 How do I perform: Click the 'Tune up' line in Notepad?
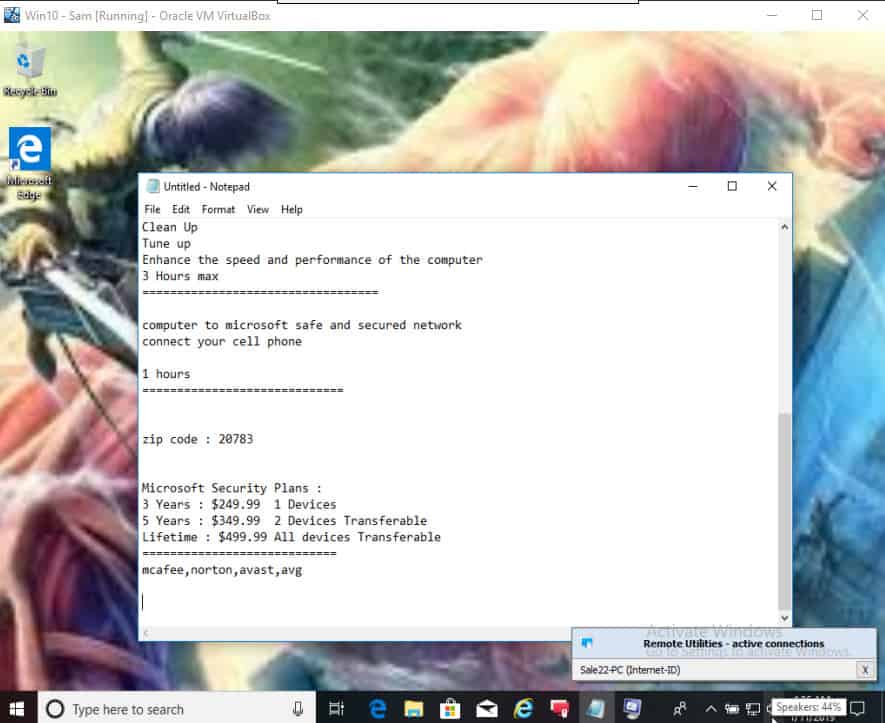(x=166, y=244)
